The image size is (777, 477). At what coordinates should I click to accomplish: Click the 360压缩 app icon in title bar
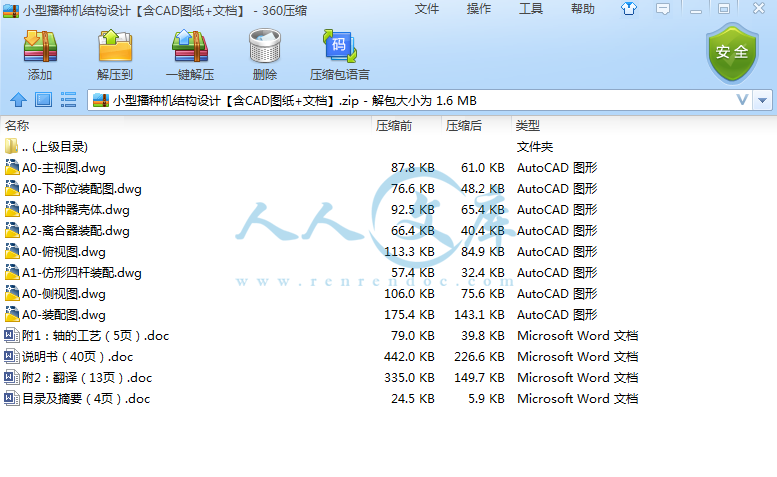click(x=11, y=11)
